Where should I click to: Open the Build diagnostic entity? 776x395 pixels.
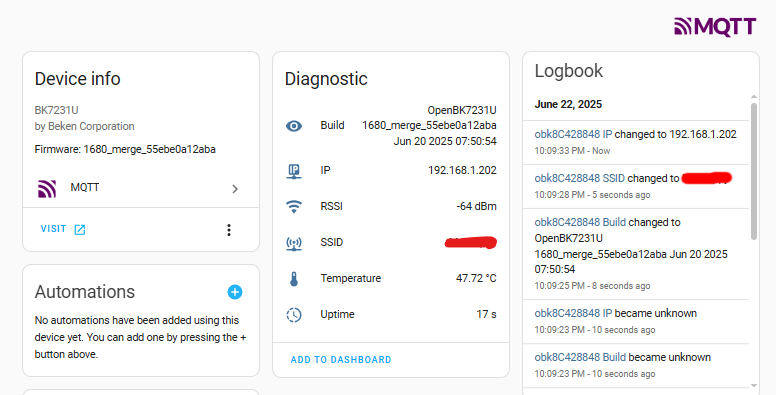pos(391,125)
